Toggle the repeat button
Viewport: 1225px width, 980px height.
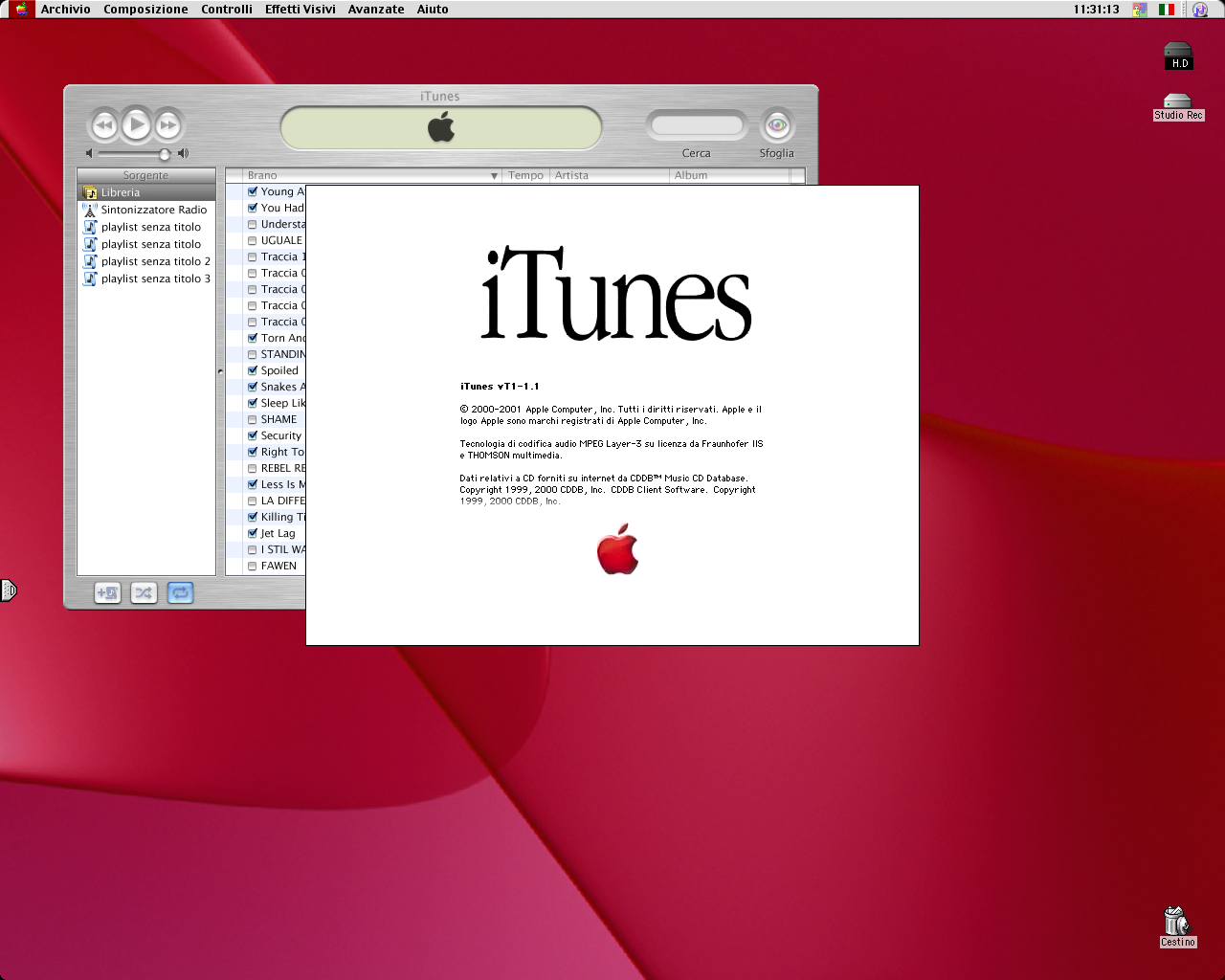click(180, 593)
